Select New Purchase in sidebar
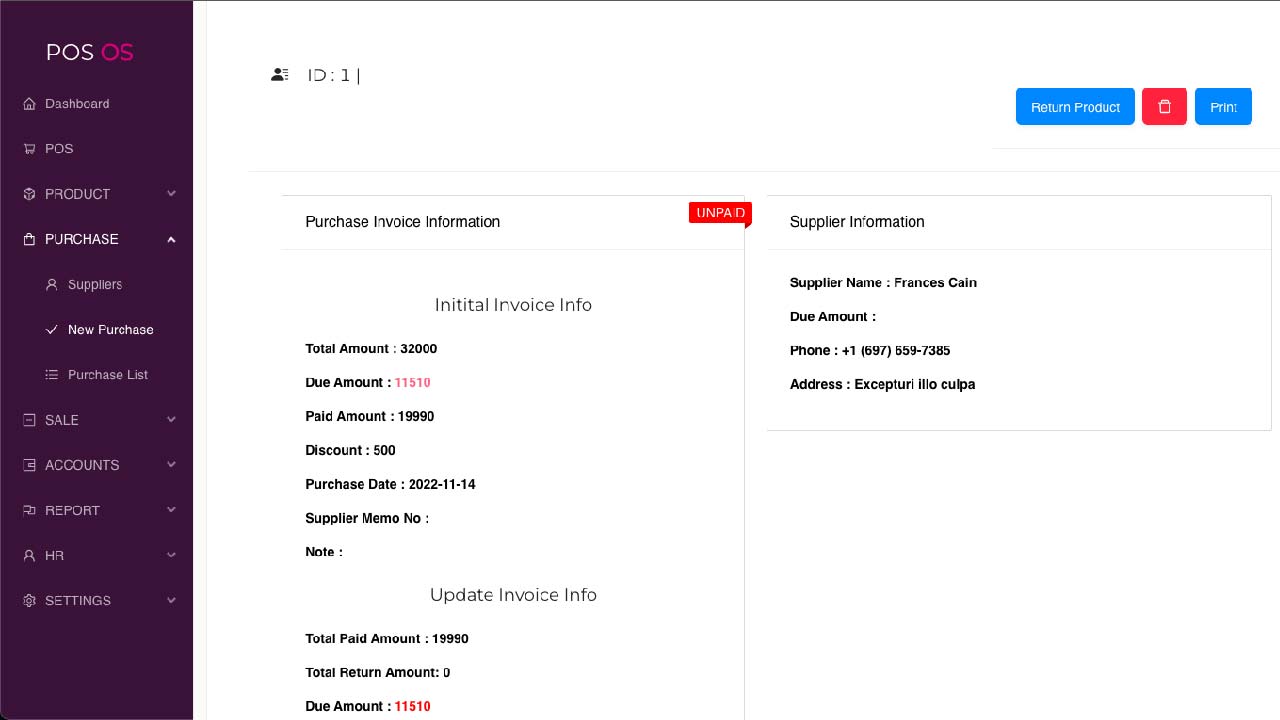 pyautogui.click(x=110, y=330)
